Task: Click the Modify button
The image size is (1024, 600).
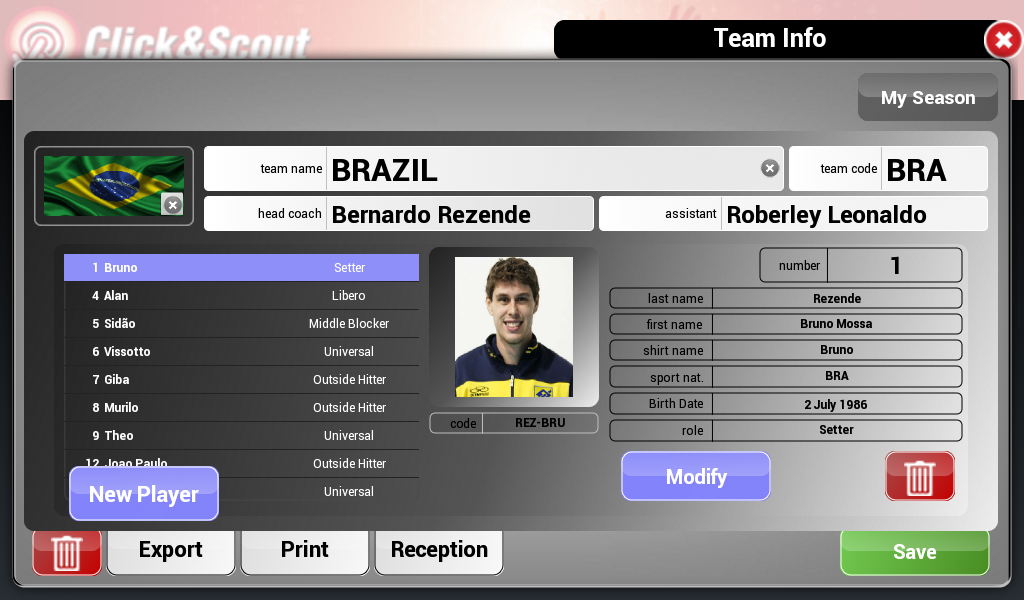Action: click(696, 476)
